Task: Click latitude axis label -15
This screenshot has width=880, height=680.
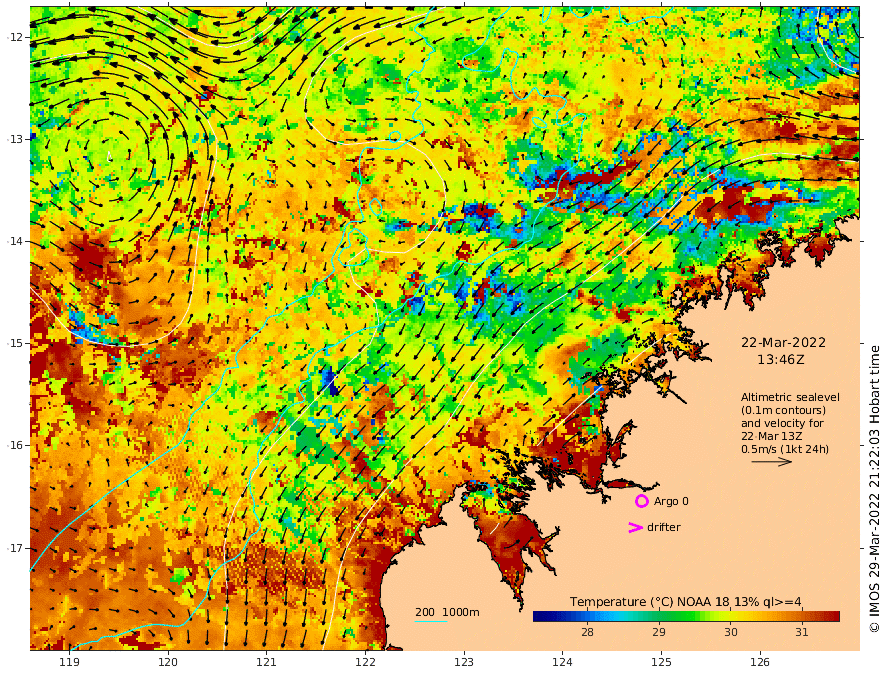Action: [x=15, y=343]
